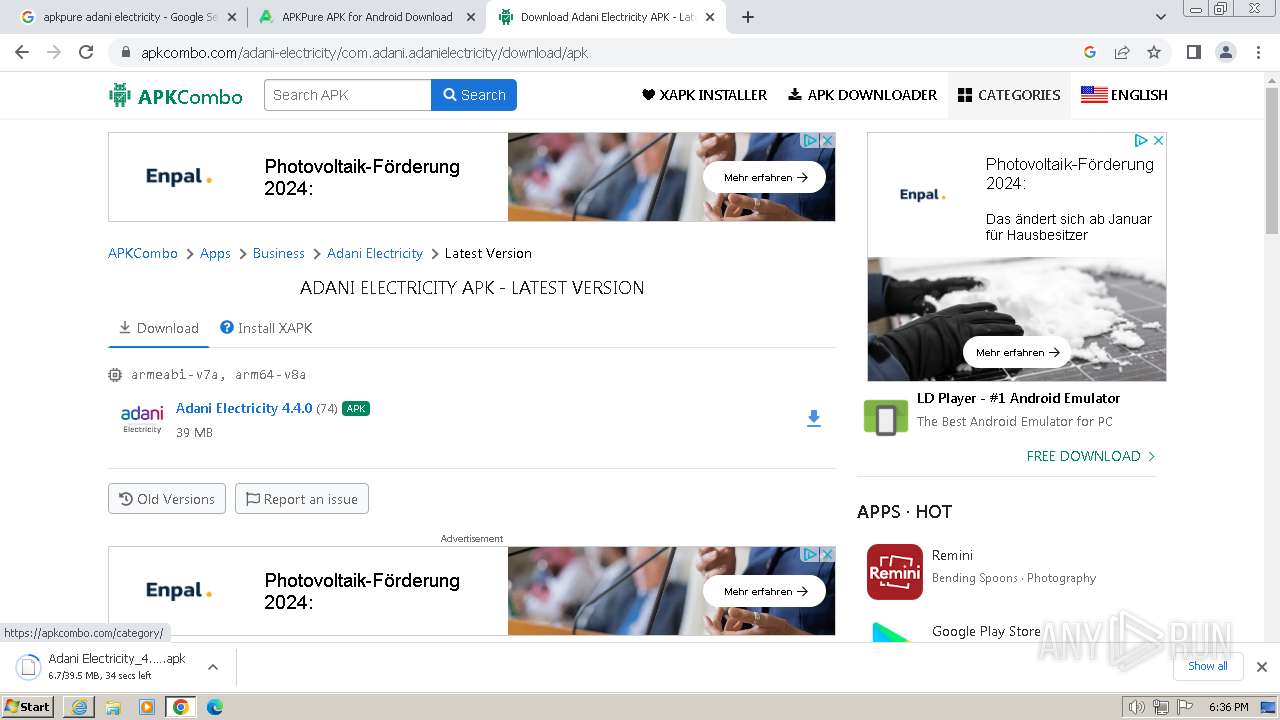This screenshot has width=1280, height=720.
Task: Click the downloading Adani Electricity apk item
Action: click(117, 666)
